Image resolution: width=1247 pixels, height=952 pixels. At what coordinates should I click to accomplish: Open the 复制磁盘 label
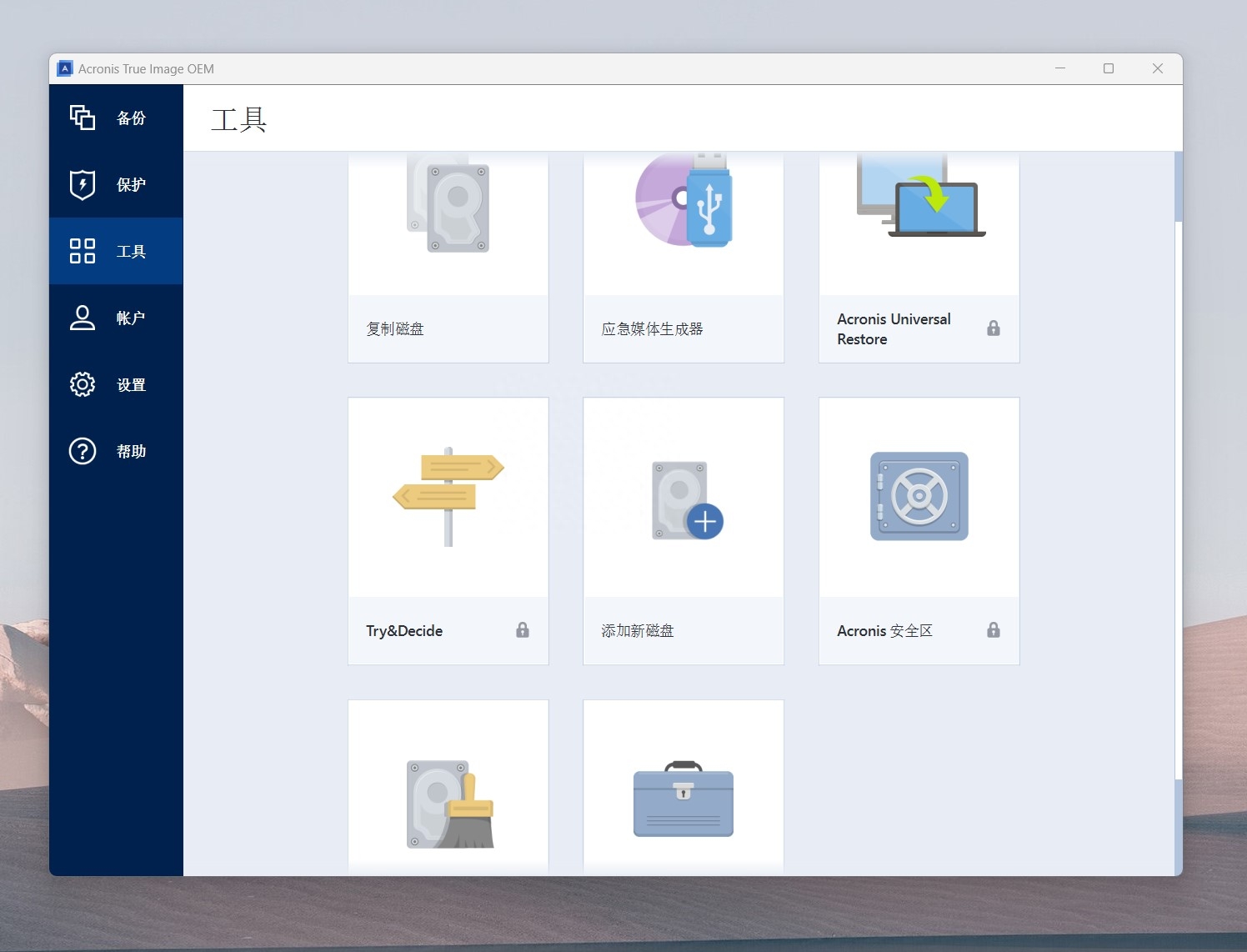[x=395, y=329]
